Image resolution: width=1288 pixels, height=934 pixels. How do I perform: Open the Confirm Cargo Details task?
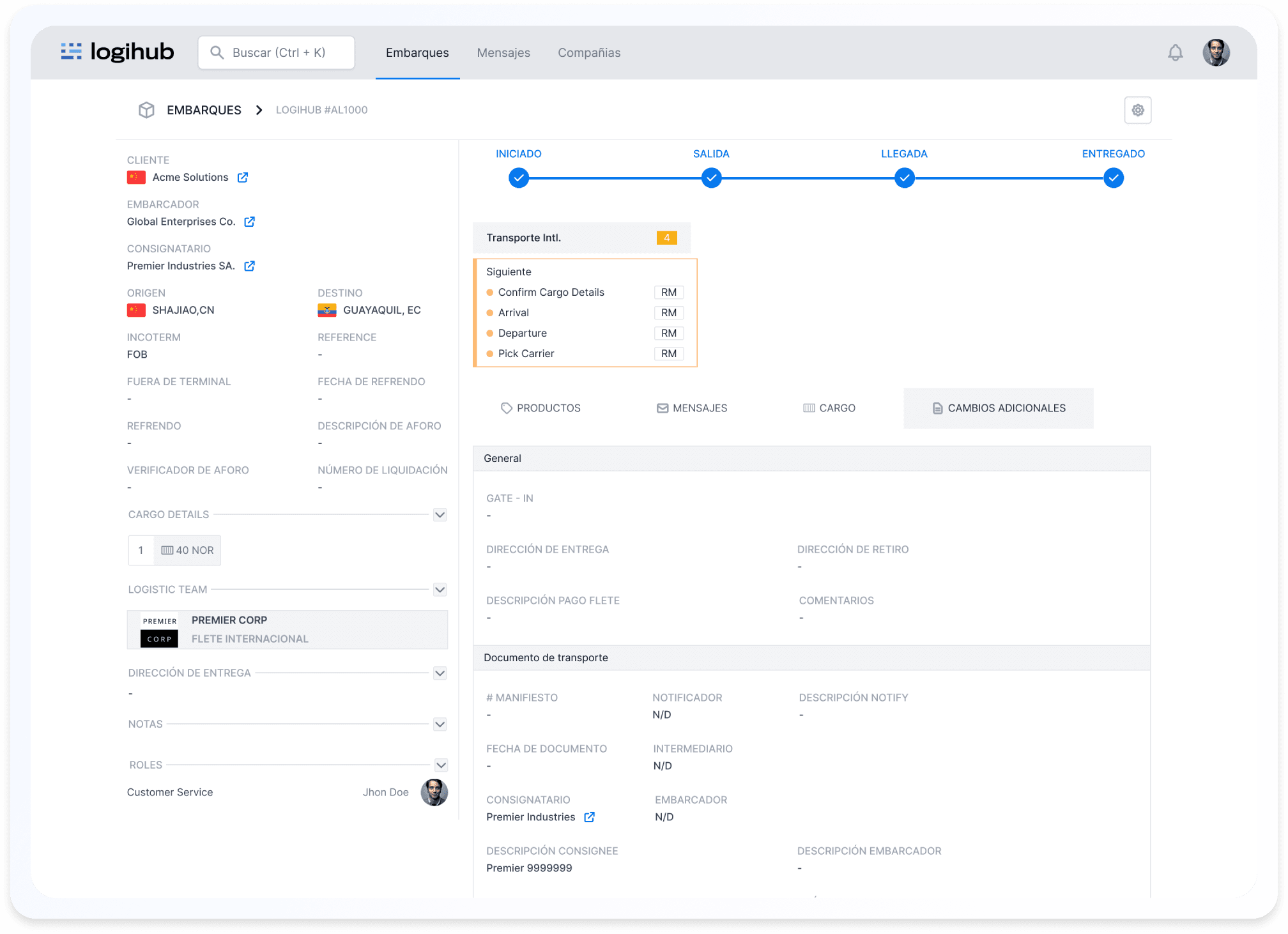(x=551, y=293)
